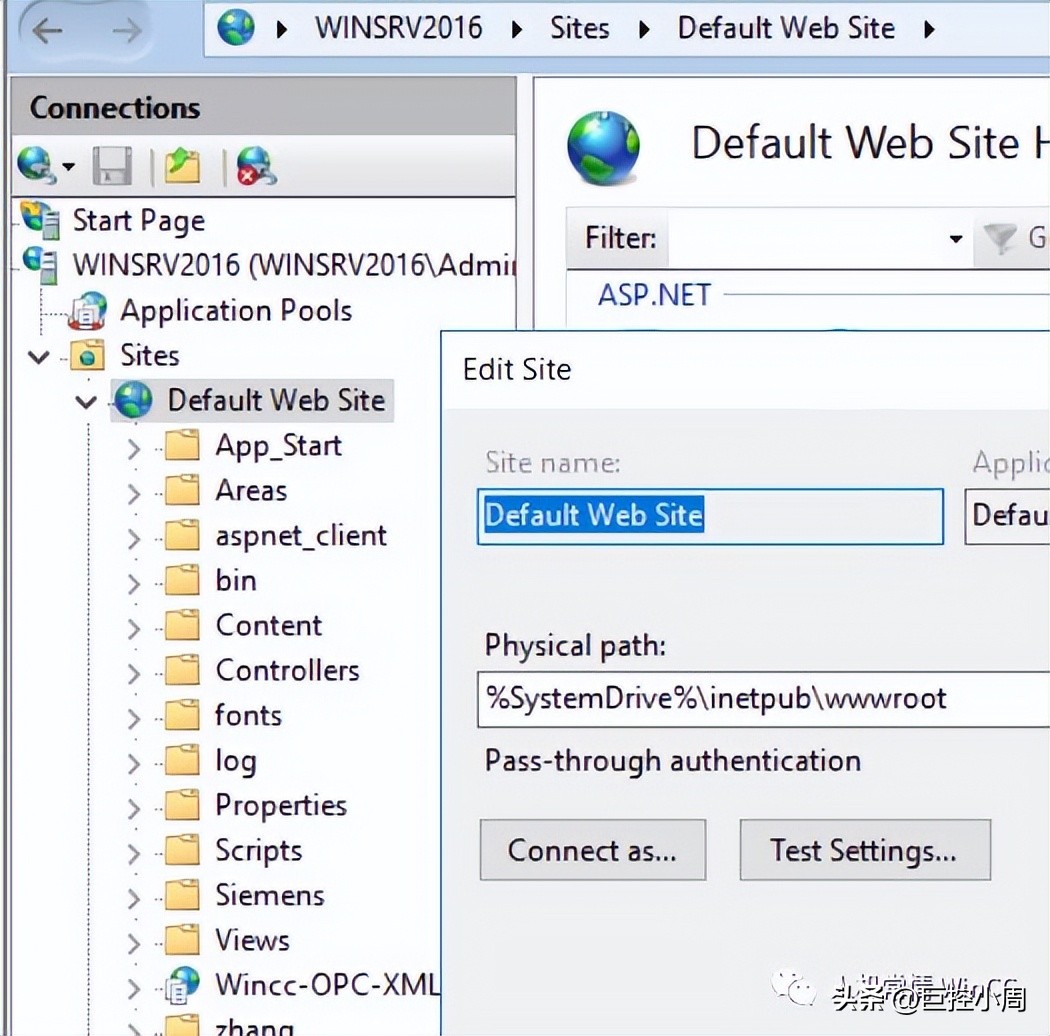Click the globe icon in address bar
The height and width of the screenshot is (1036, 1050).
pyautogui.click(x=236, y=28)
